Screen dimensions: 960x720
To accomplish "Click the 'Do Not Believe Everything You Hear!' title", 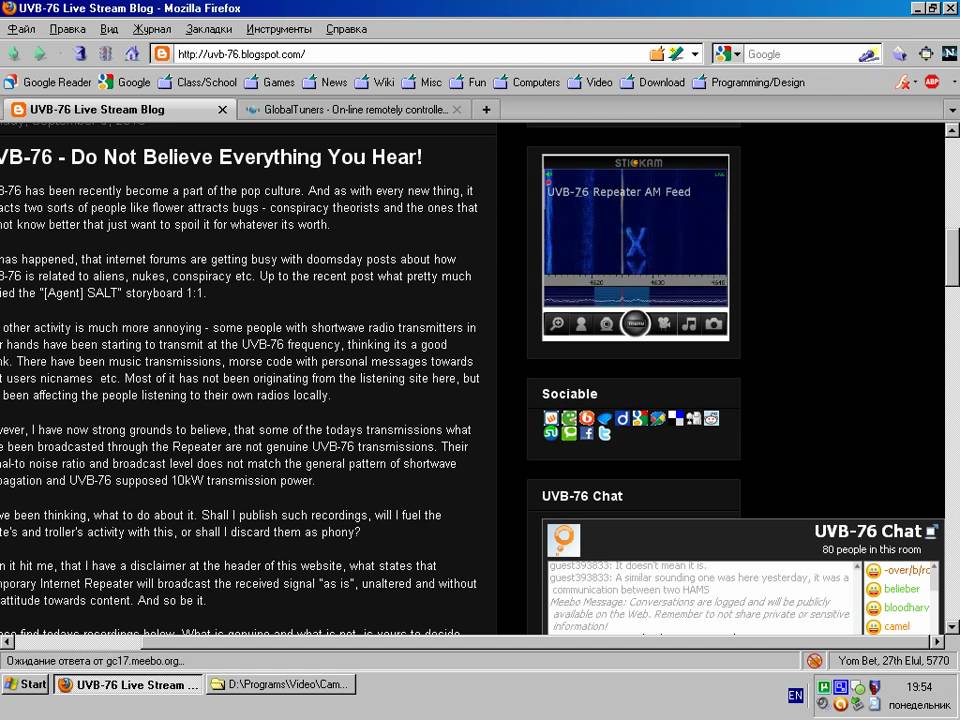I will (246, 157).
